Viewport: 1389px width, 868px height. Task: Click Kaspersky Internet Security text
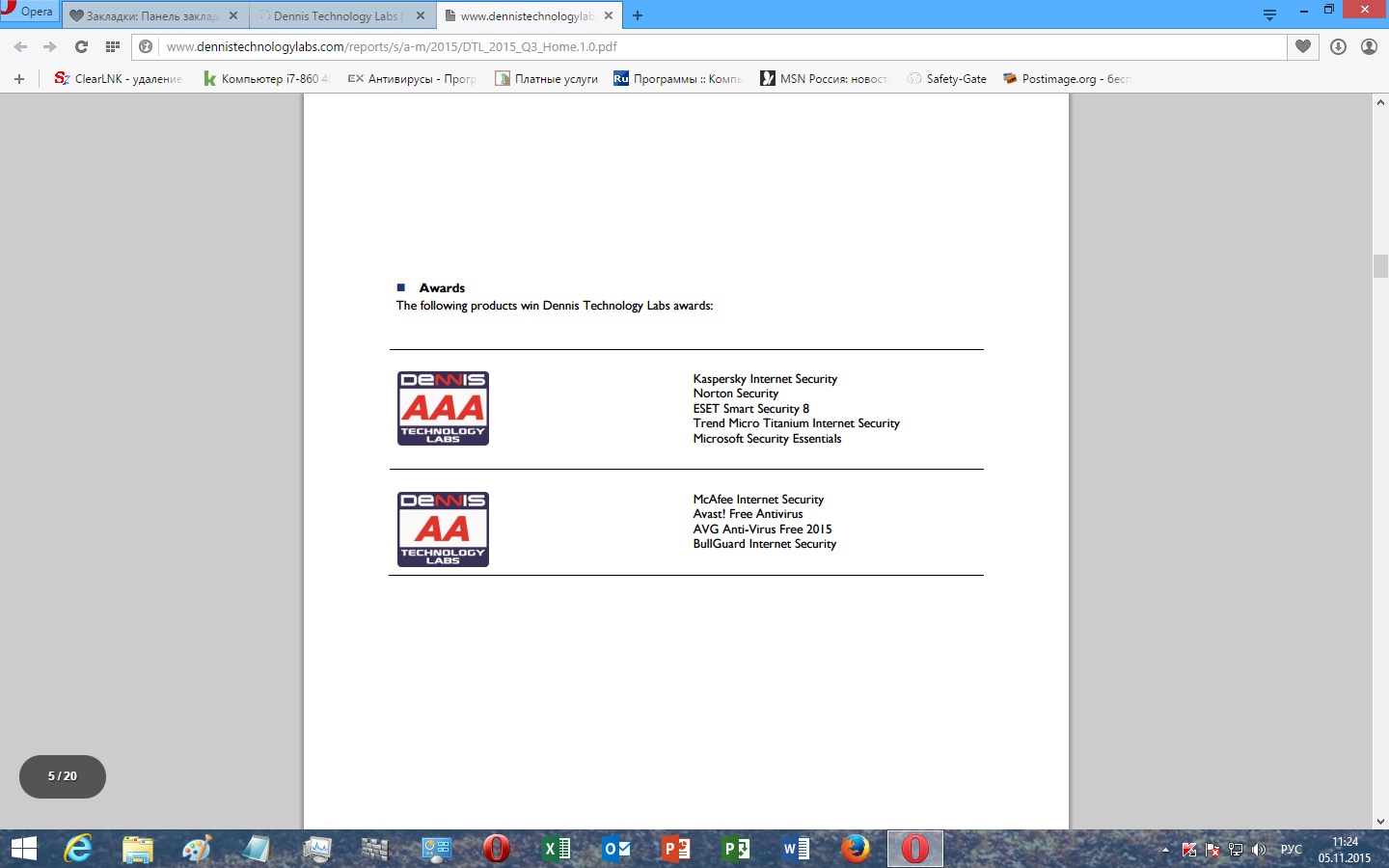coord(765,379)
